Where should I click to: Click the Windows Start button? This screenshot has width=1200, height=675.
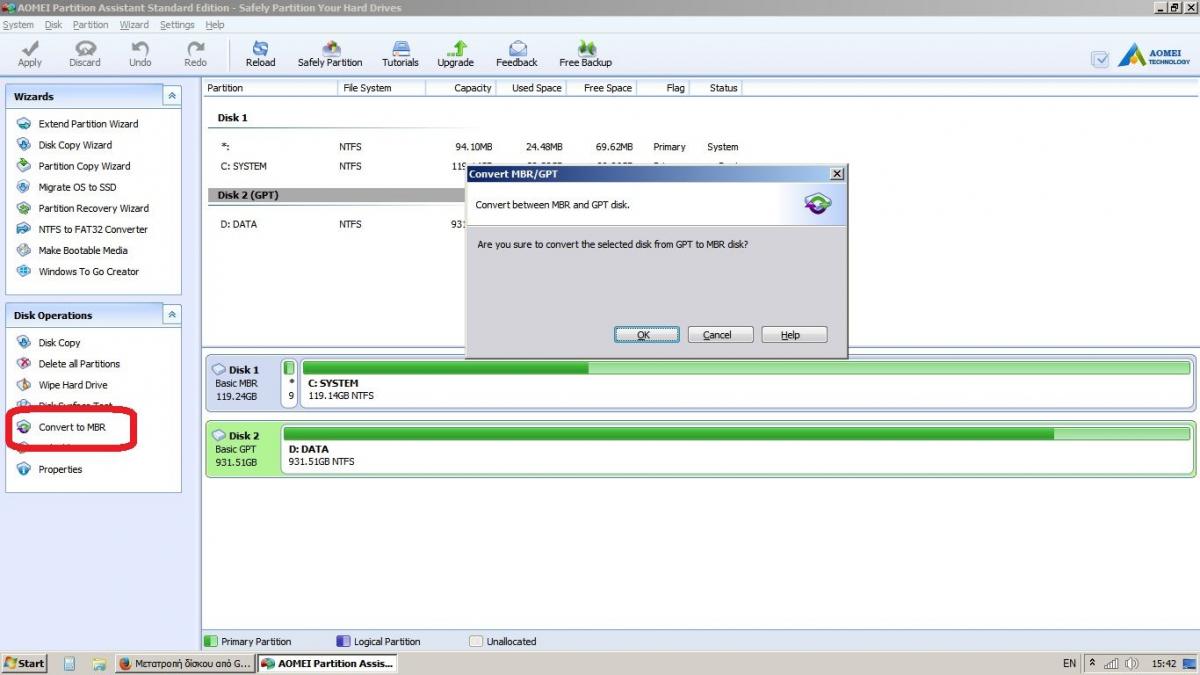tap(25, 663)
